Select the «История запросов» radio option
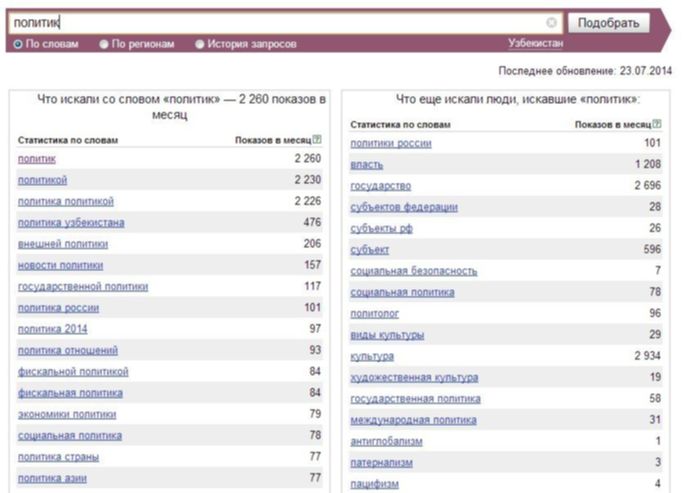The height and width of the screenshot is (493, 688). [x=200, y=44]
